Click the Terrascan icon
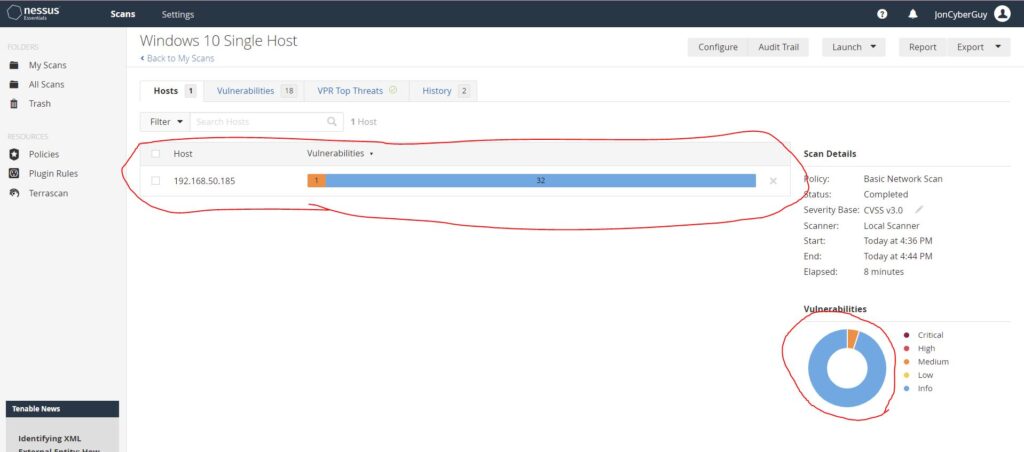Screen dimensions: 1024x452 click(14, 193)
